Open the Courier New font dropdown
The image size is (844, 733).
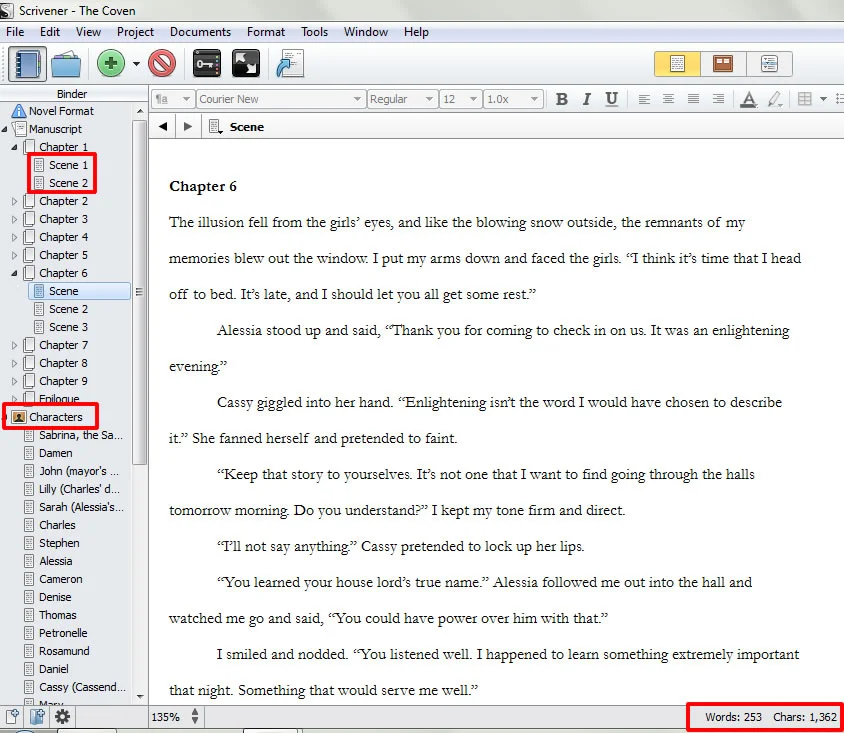pyautogui.click(x=280, y=99)
